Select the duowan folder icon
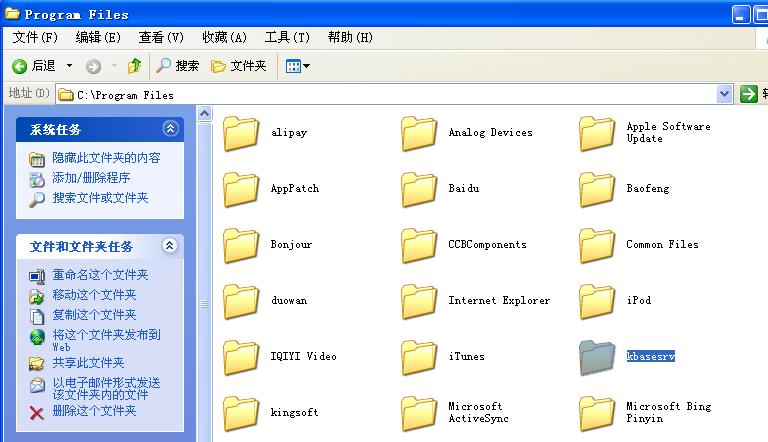 pyautogui.click(x=240, y=301)
